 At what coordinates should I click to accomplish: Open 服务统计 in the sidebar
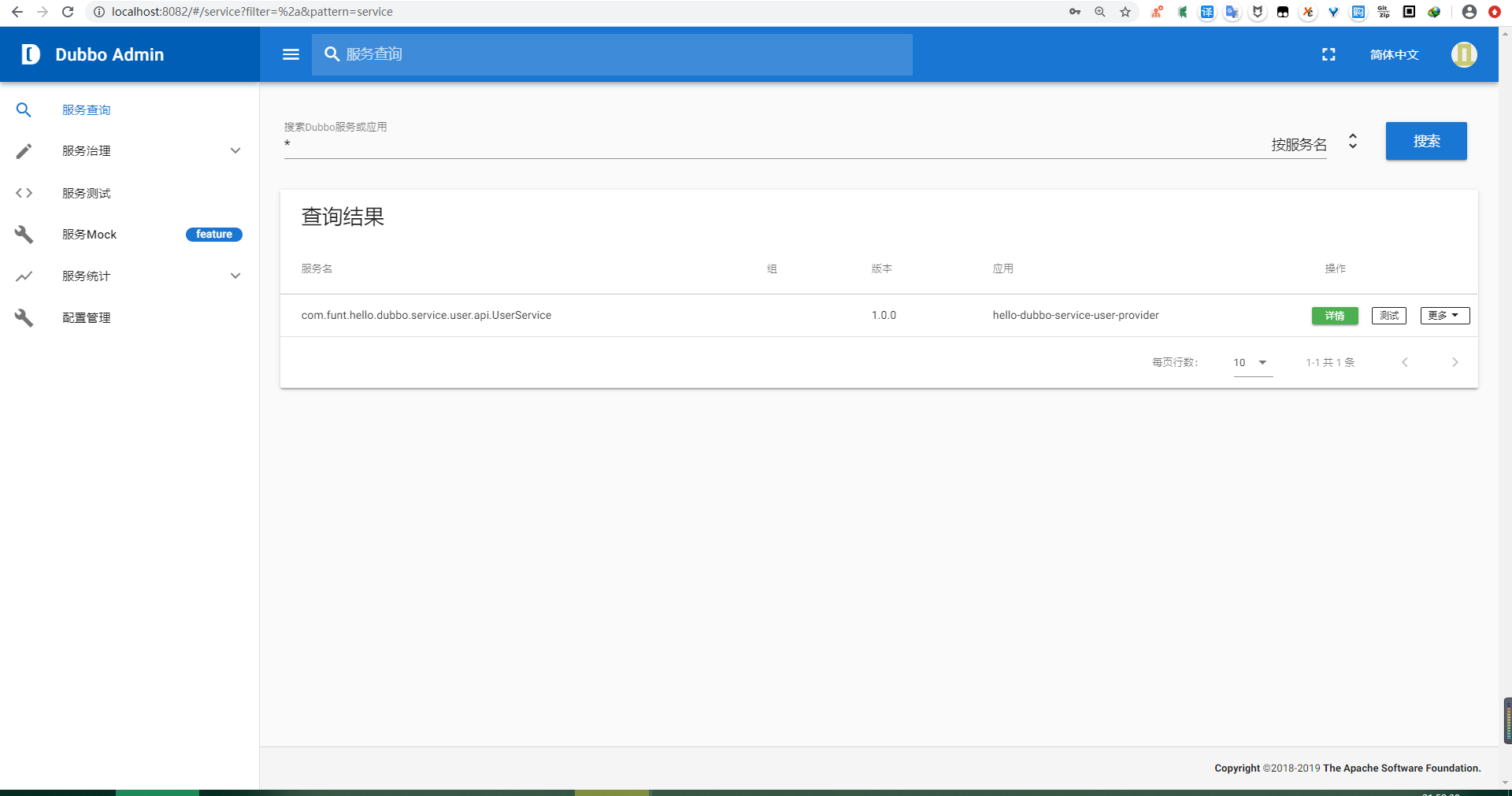click(x=87, y=276)
